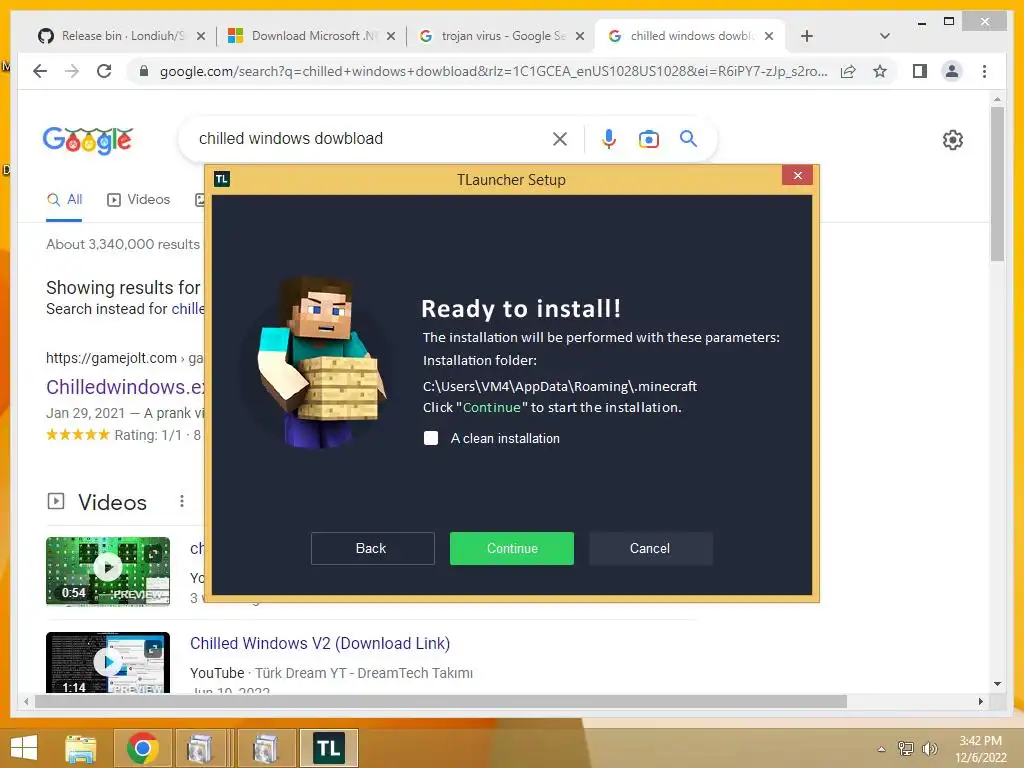
Task: Close the 'Download Microsoft .NET' tab
Action: click(x=391, y=37)
